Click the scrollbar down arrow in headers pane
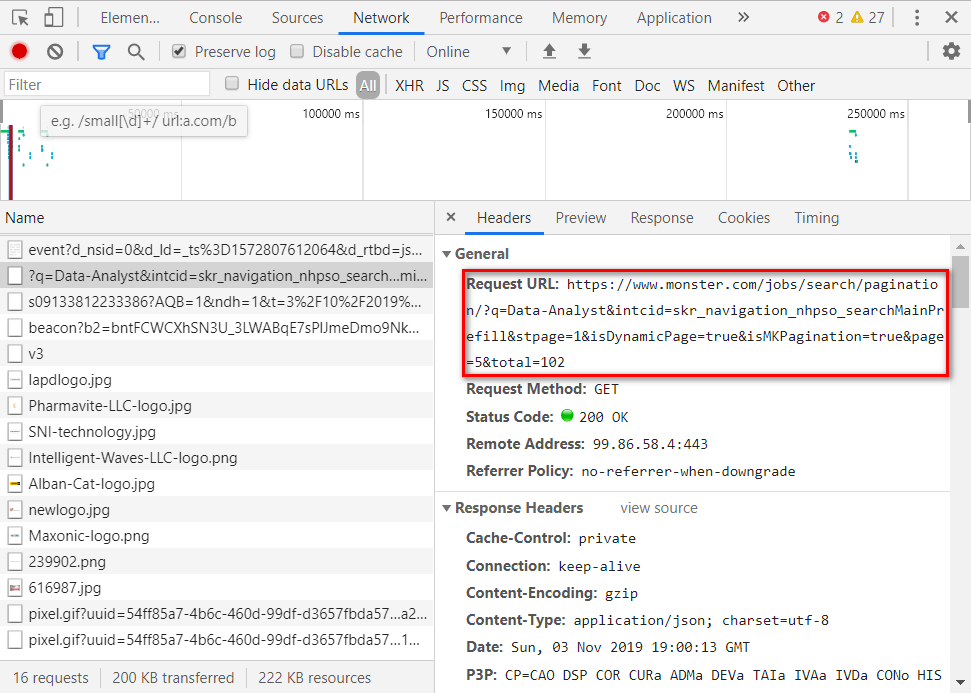971x693 pixels. 960,681
